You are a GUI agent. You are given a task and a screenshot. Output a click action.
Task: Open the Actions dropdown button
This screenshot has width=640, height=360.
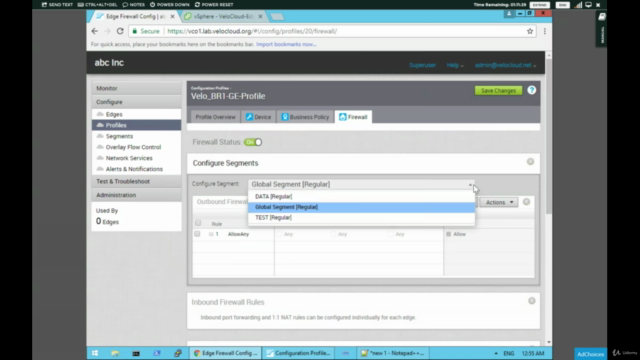(x=499, y=202)
